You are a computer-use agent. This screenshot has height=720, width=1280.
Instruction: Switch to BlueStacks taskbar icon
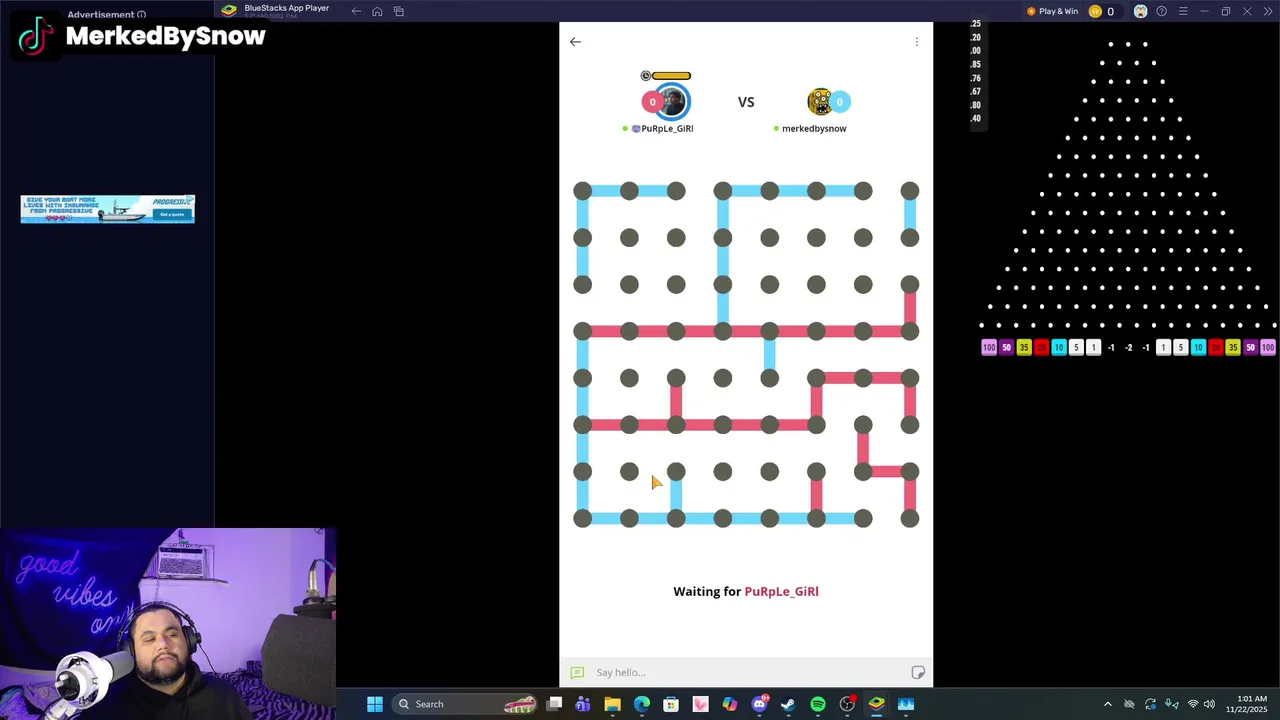(876, 704)
